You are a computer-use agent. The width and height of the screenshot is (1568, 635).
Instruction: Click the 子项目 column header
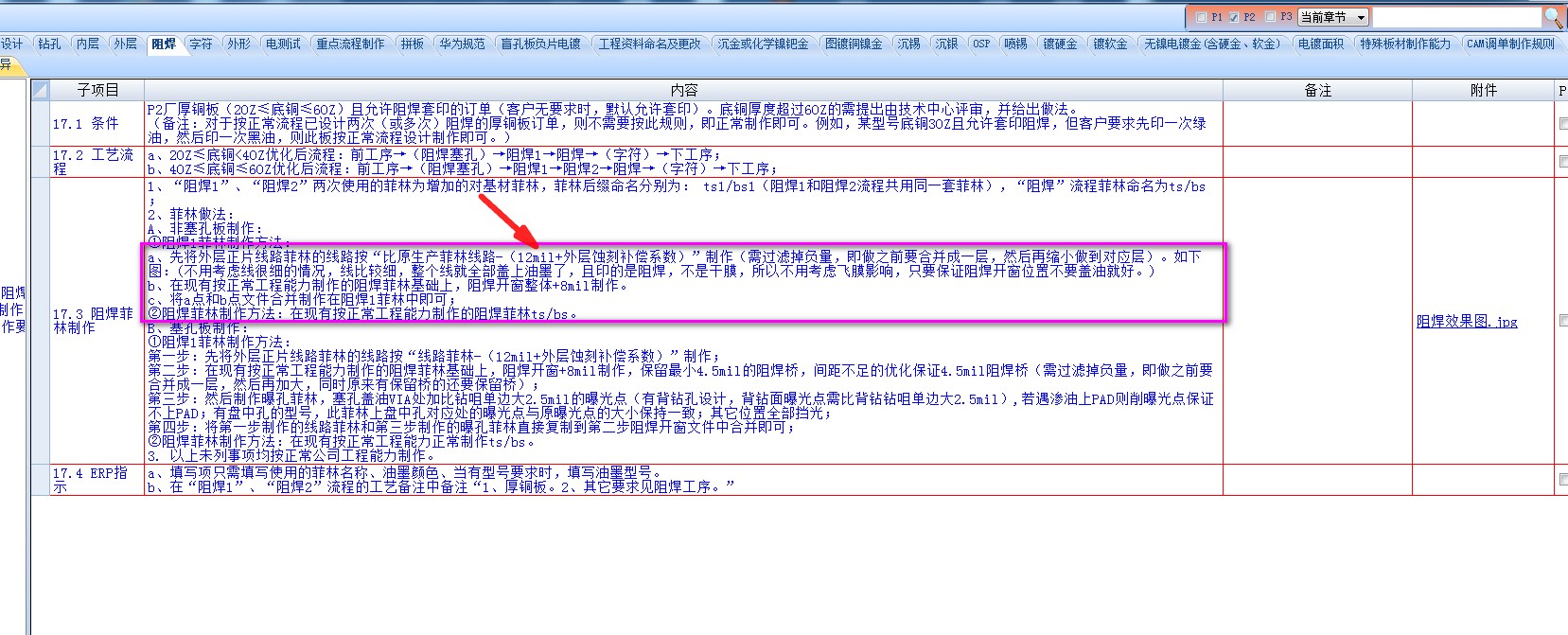(97, 90)
